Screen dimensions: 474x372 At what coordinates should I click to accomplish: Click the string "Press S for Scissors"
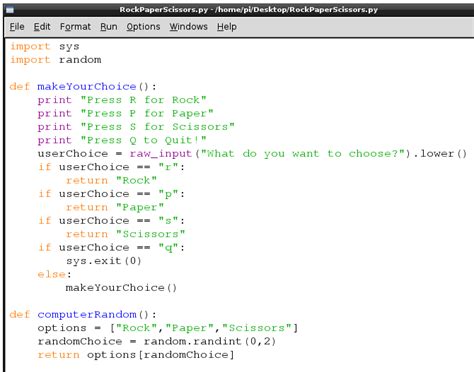(x=157, y=127)
